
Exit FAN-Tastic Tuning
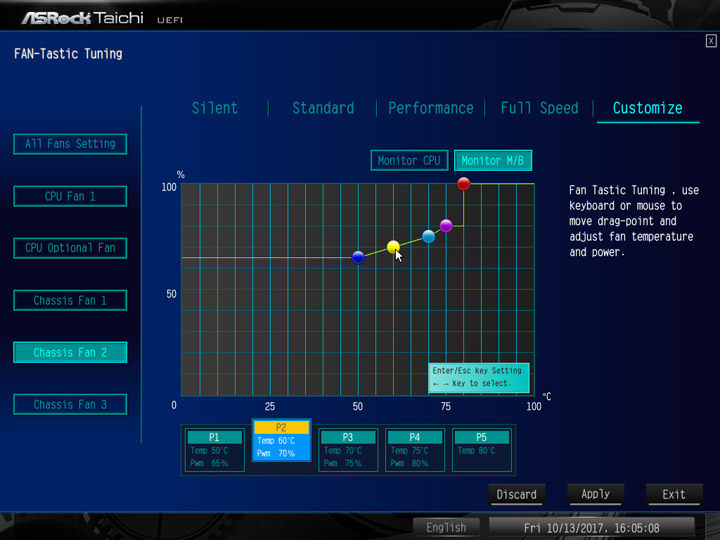[674, 495]
